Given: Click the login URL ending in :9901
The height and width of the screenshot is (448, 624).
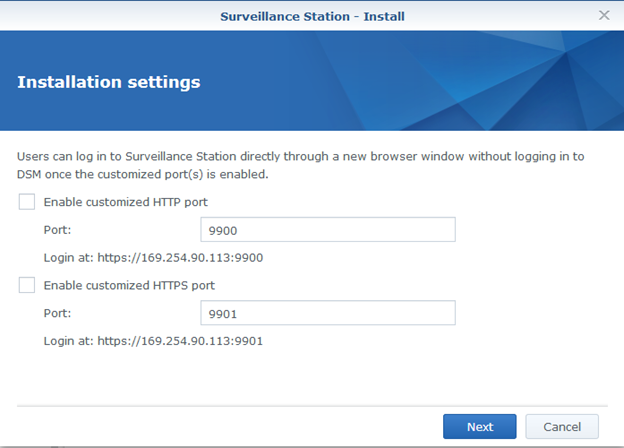Looking at the screenshot, I should coord(180,341).
